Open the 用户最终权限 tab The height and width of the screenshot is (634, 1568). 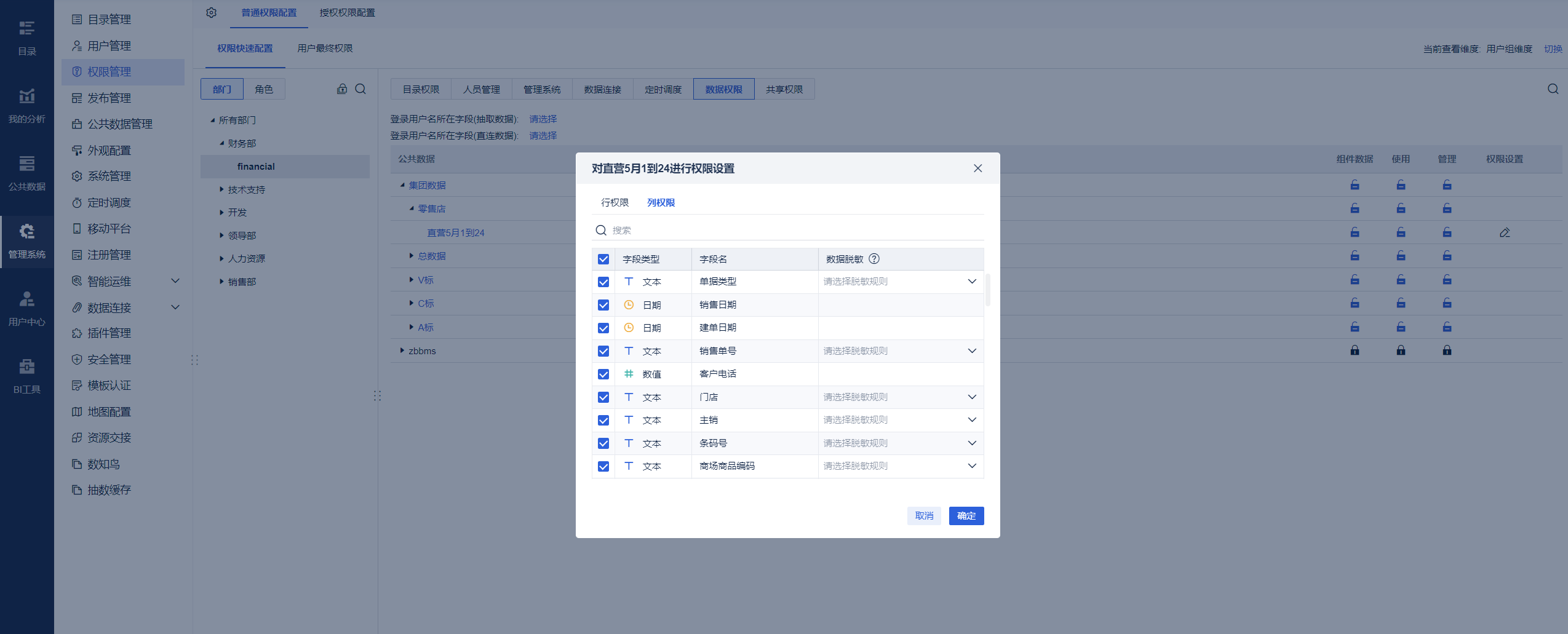click(325, 48)
